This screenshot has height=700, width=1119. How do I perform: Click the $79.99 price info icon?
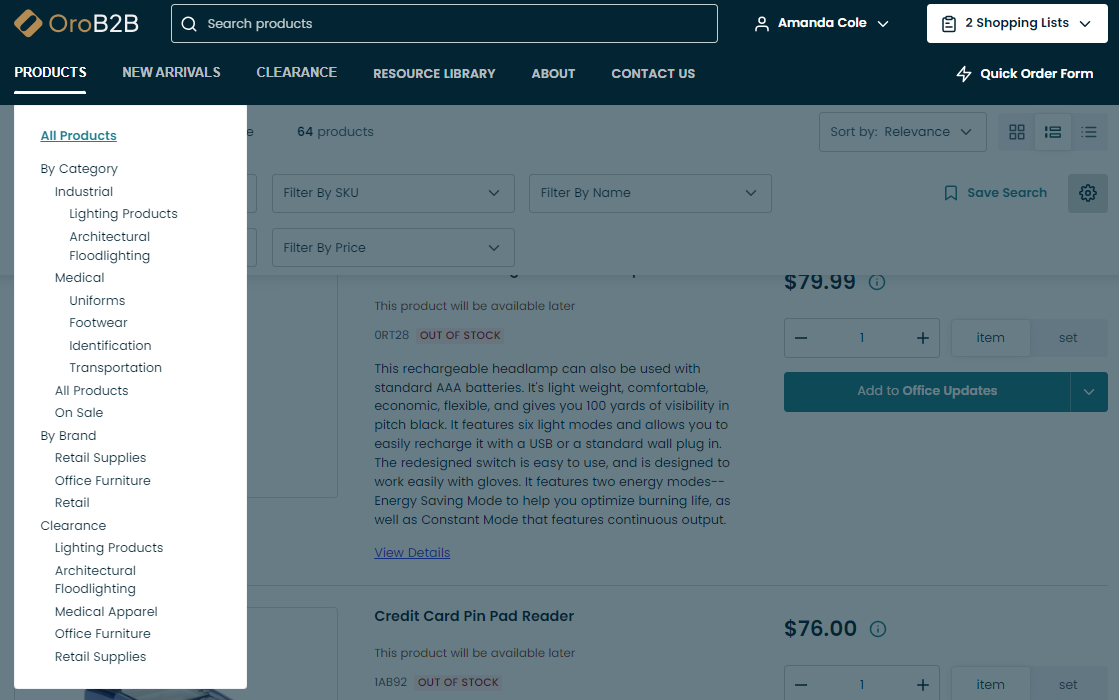click(877, 282)
